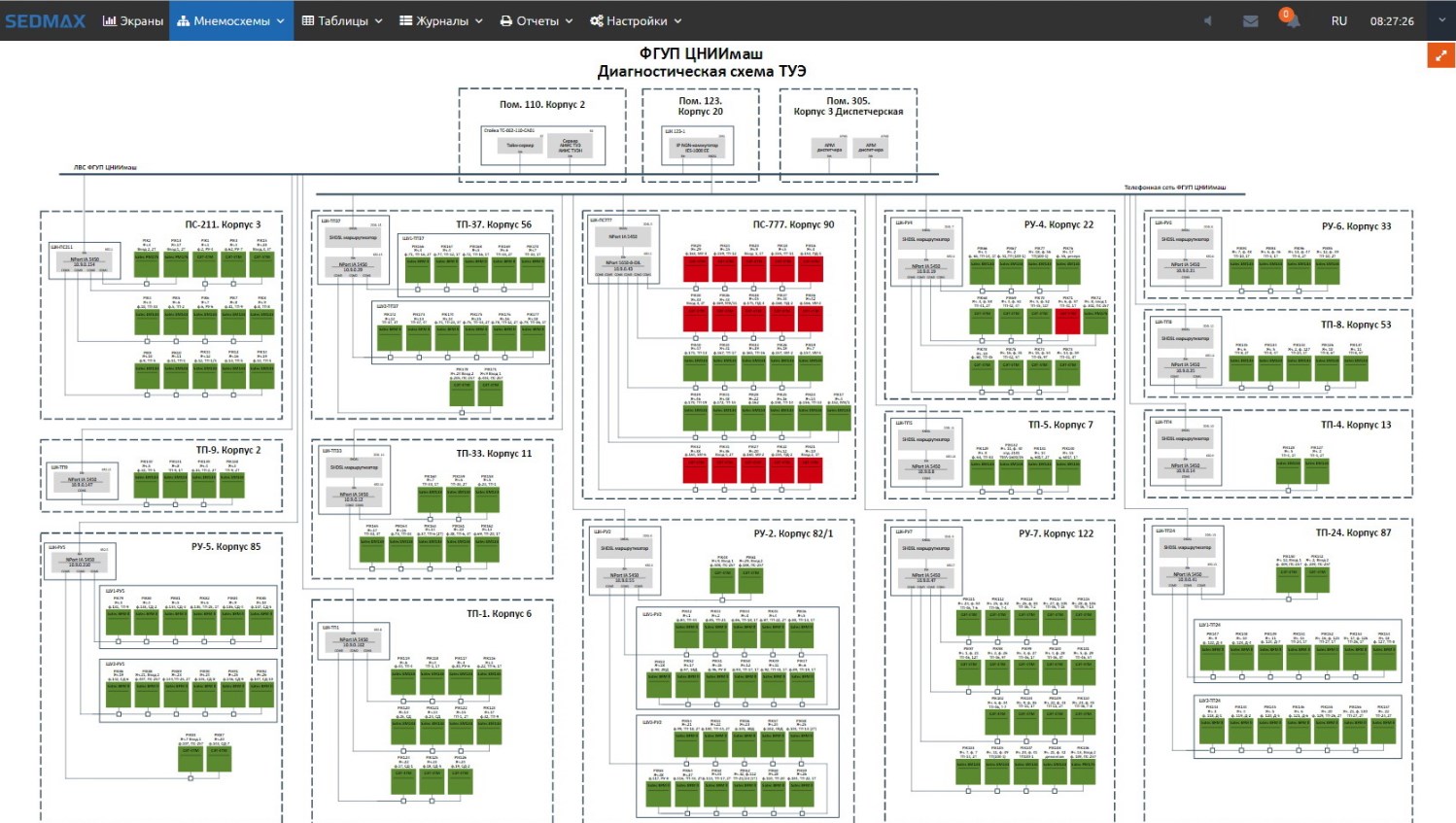Show notifications via the bell icon
The height and width of the screenshot is (823, 1456).
click(x=1291, y=20)
